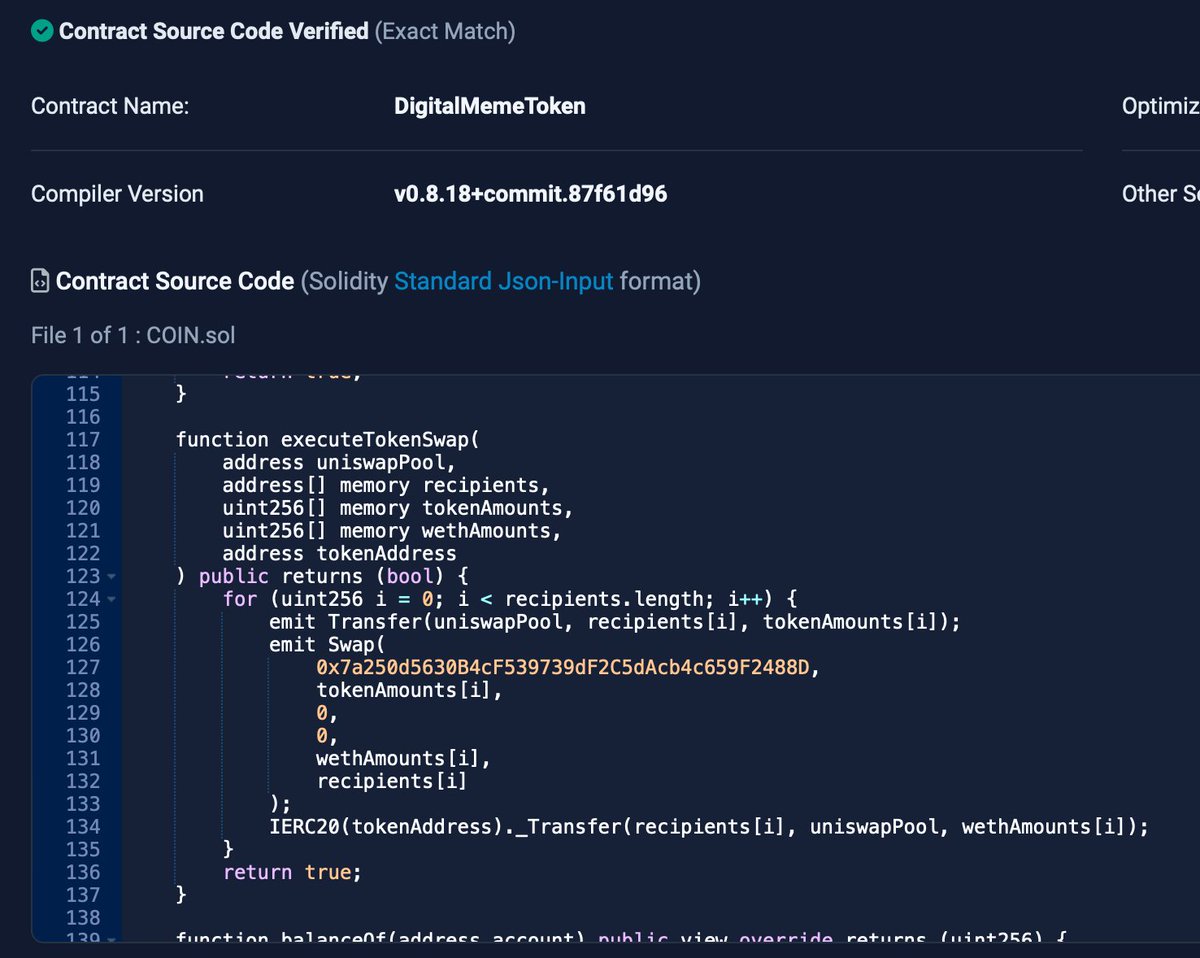Click uint256[] memory wethAmounts, line

point(392,531)
